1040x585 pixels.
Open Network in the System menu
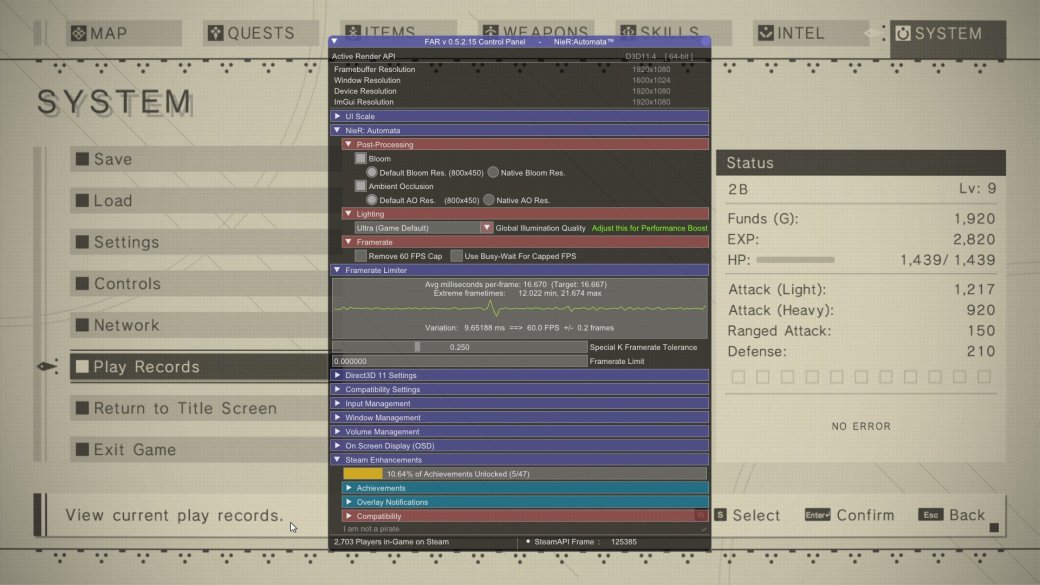pos(199,325)
